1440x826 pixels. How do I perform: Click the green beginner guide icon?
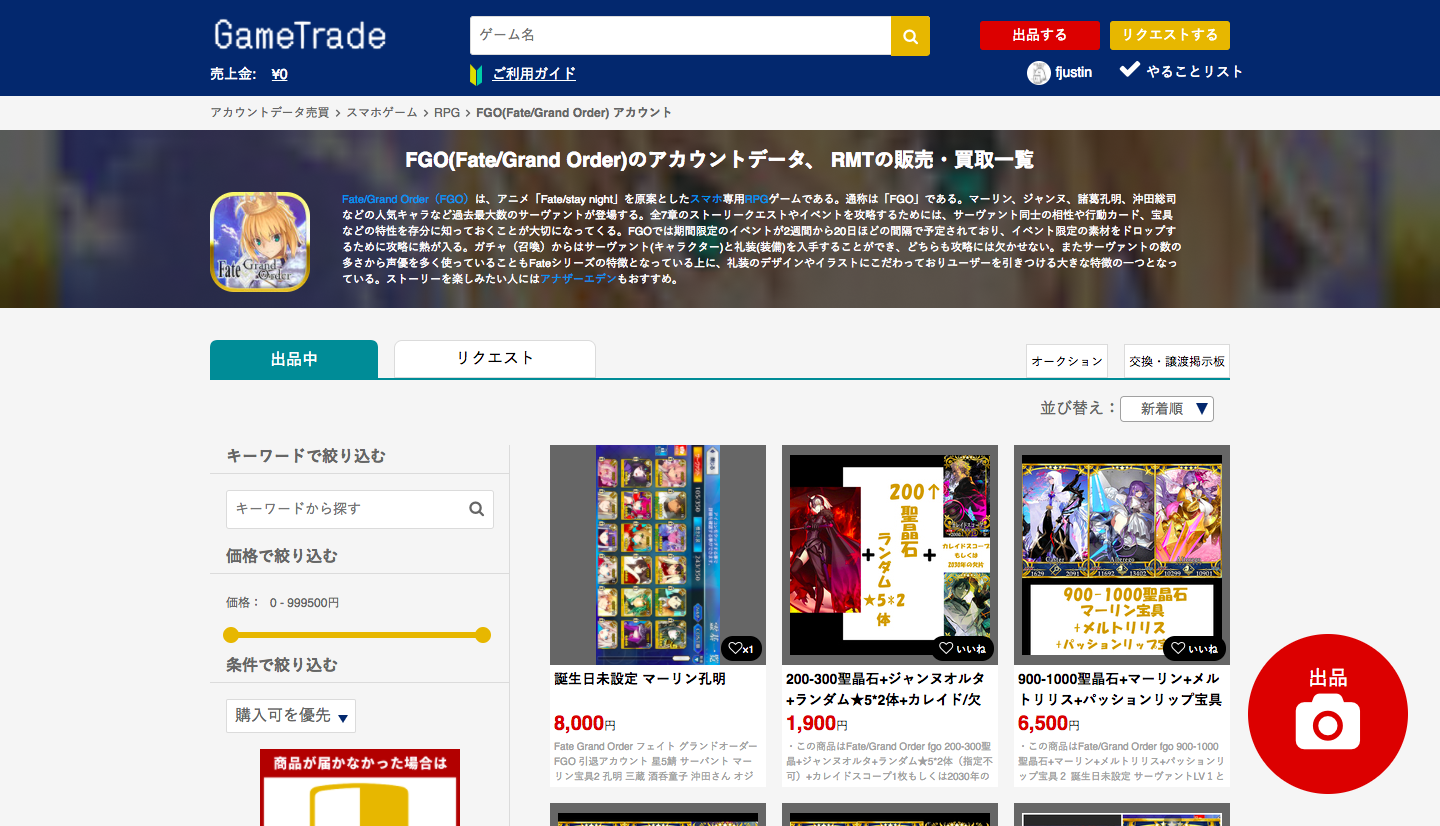coord(476,74)
